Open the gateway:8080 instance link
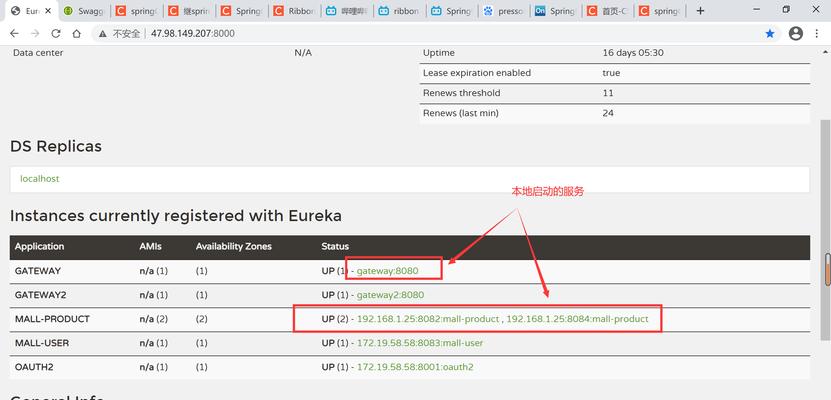831x400 pixels. [x=387, y=271]
